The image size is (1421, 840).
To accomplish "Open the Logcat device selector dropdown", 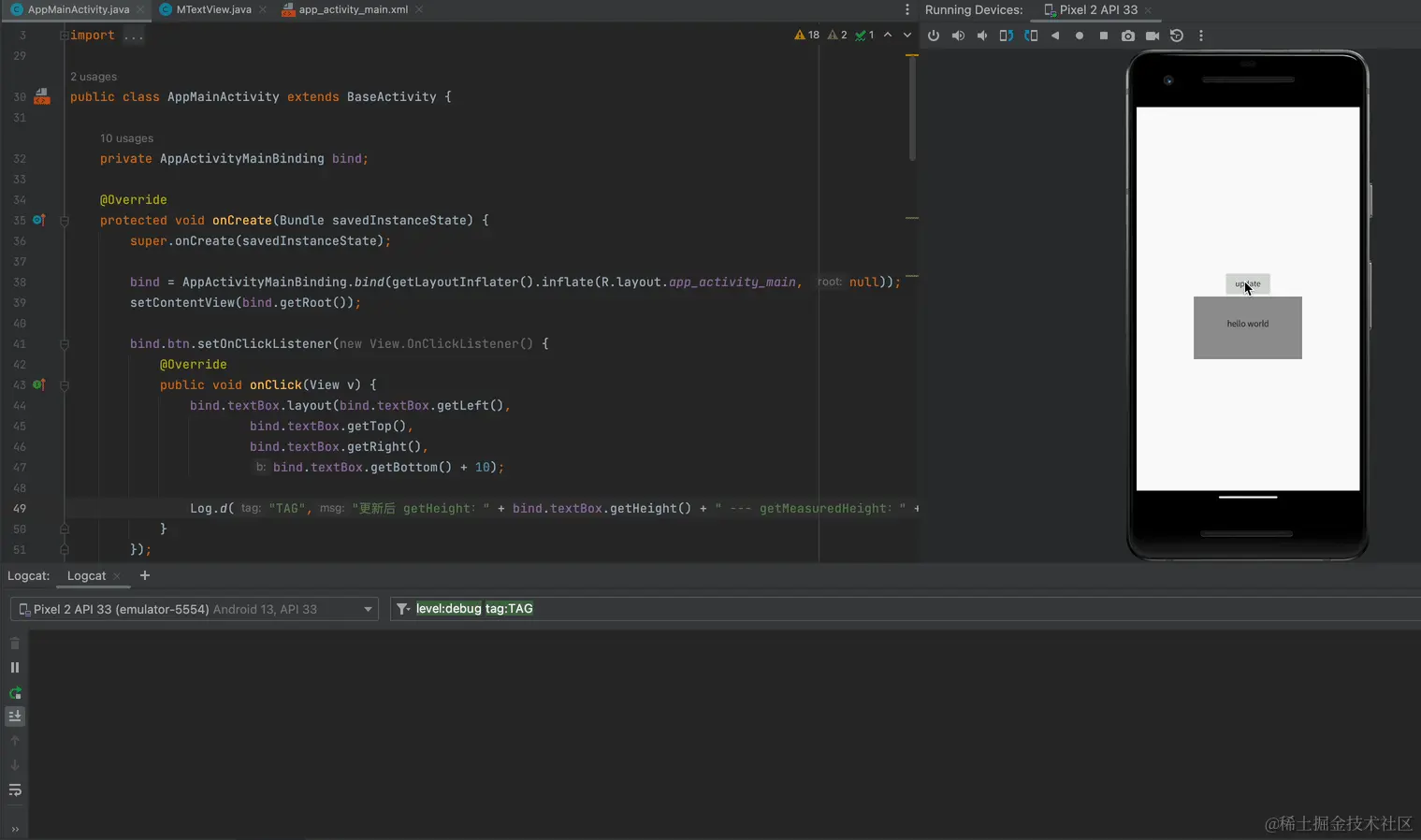I will [195, 609].
